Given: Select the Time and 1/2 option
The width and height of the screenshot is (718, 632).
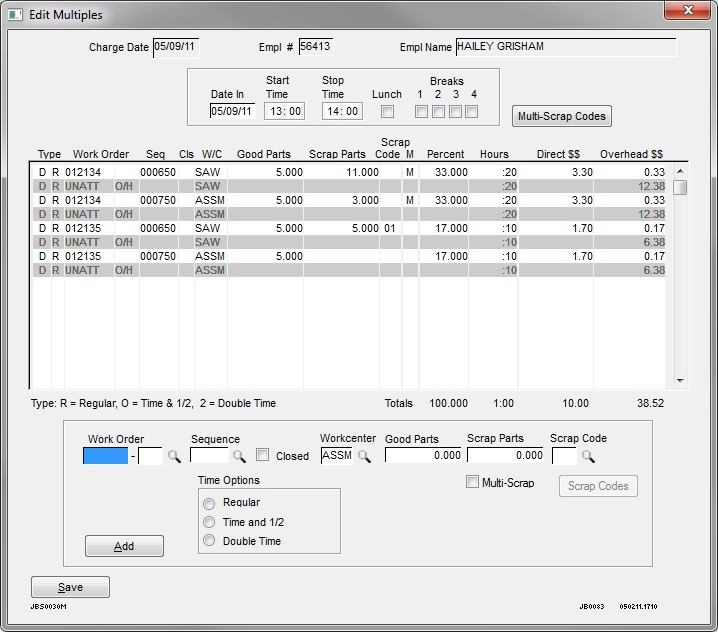Looking at the screenshot, I should (x=209, y=522).
